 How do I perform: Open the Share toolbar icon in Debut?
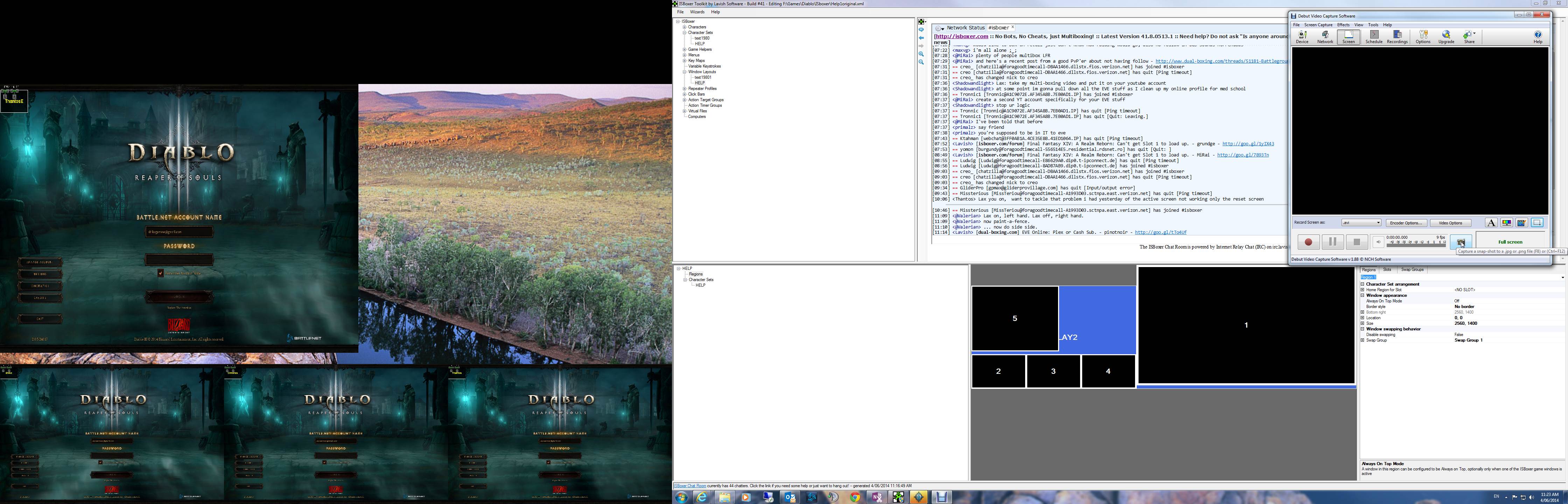pos(1469,37)
